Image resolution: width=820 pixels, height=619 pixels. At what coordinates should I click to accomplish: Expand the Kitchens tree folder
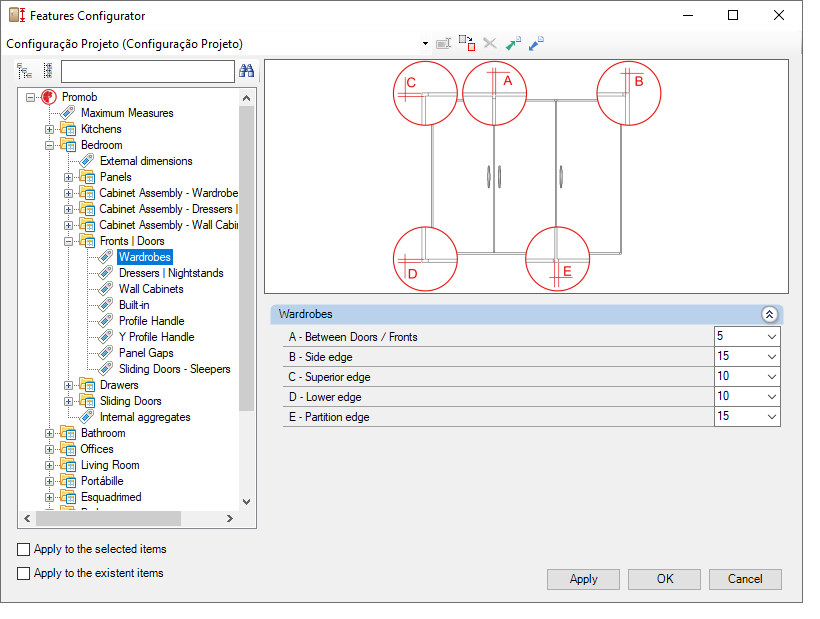[49, 129]
